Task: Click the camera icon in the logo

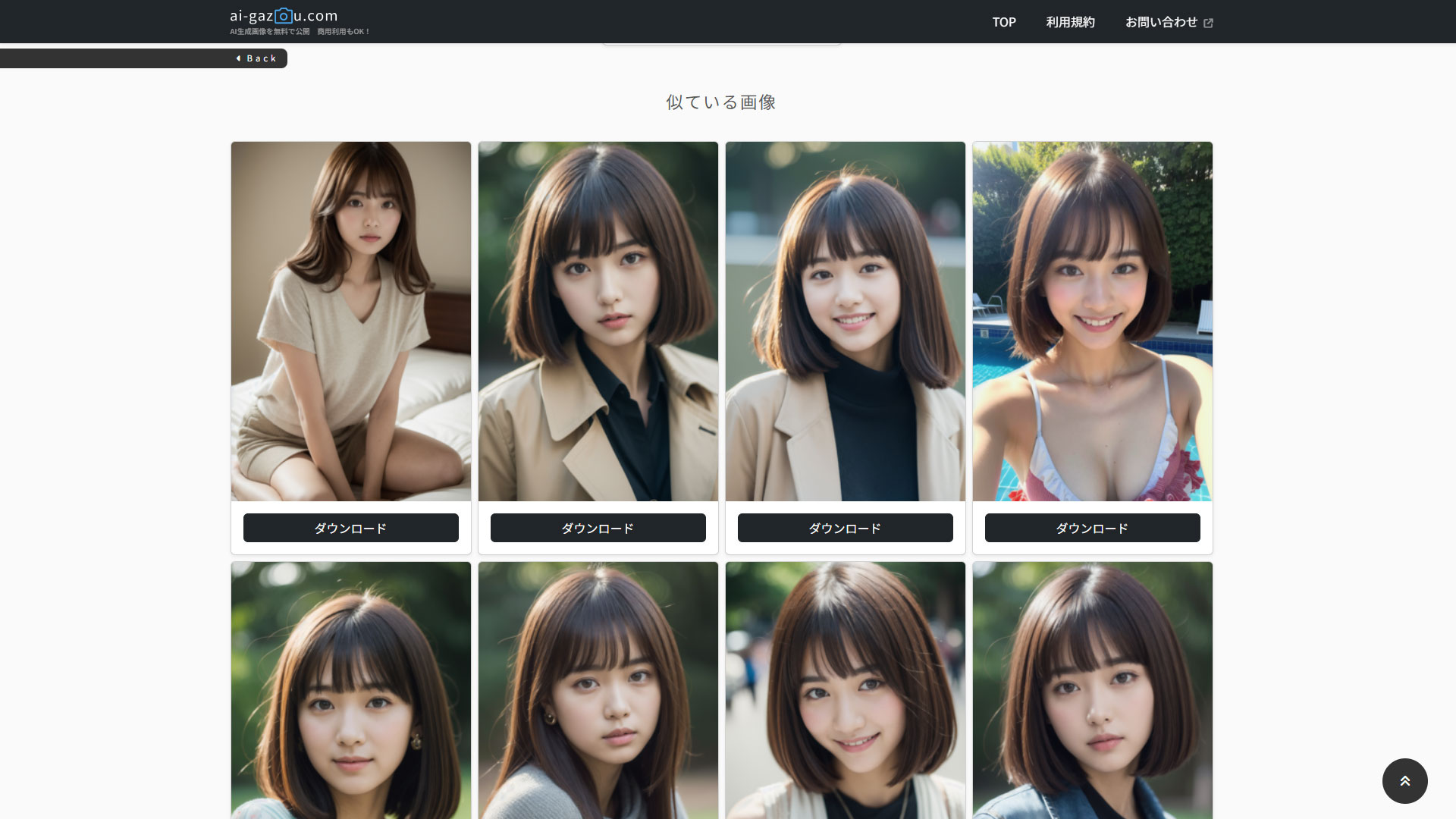Action: [x=283, y=15]
